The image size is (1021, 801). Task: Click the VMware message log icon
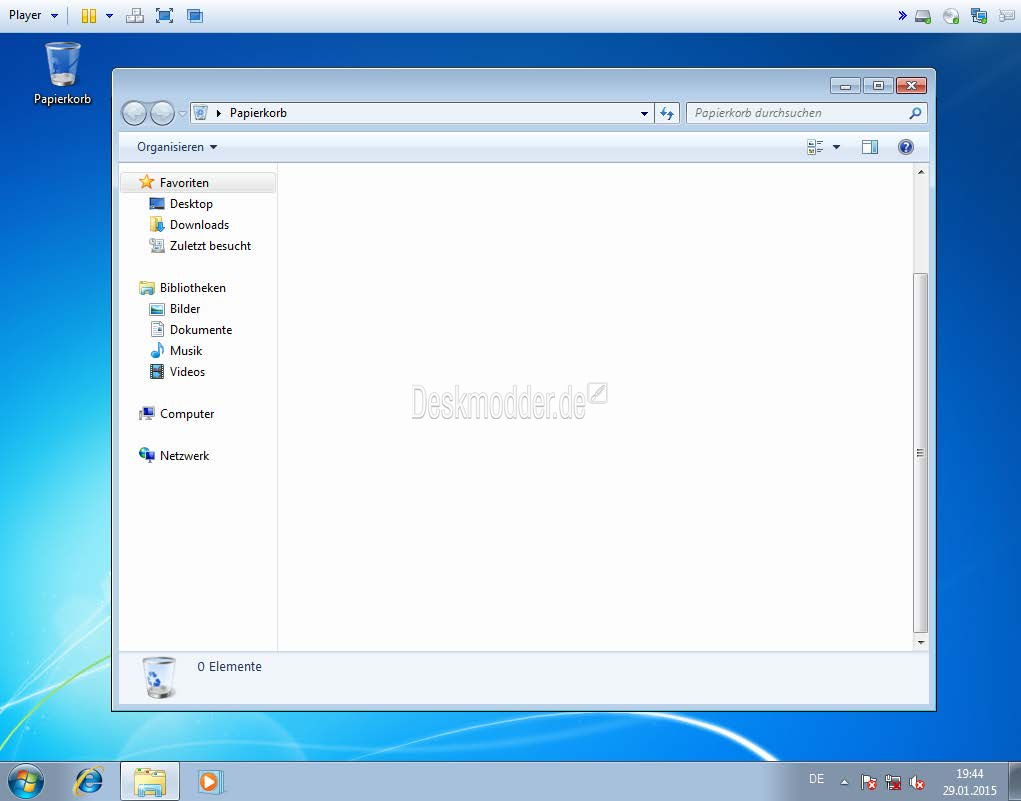pos(1006,16)
